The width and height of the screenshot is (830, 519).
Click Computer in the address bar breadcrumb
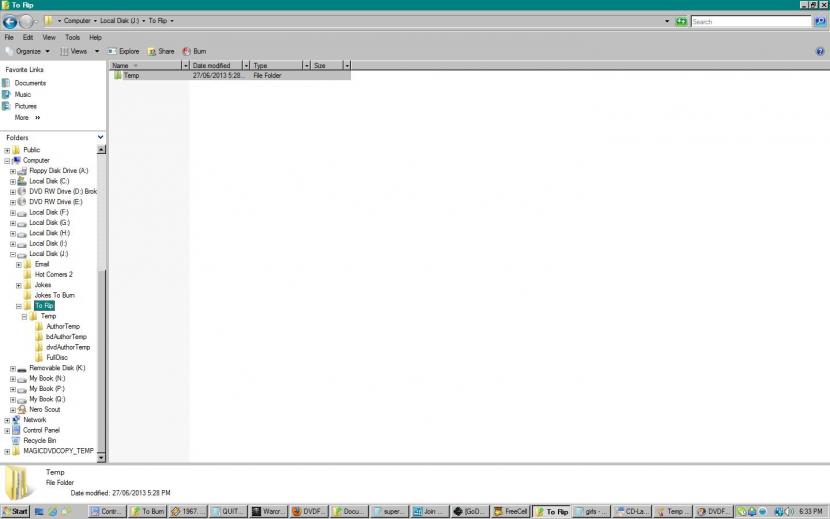coord(77,21)
